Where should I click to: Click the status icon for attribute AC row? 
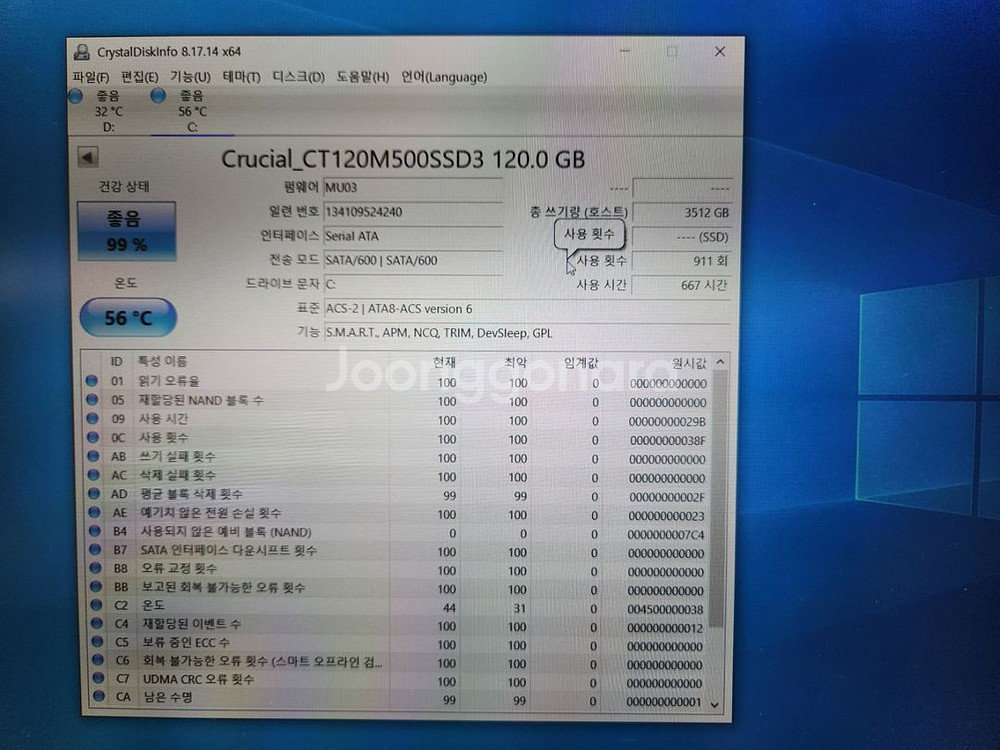(x=94, y=474)
